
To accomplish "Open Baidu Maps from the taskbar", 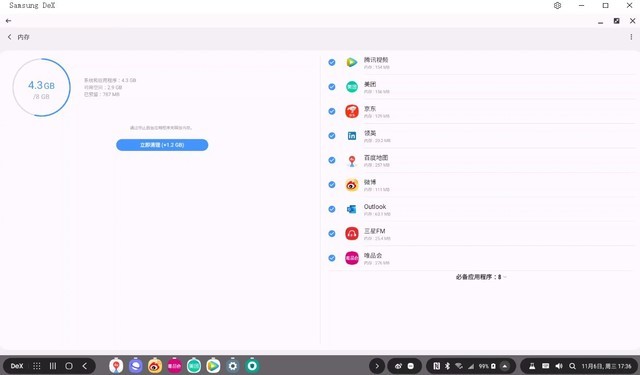I will tap(116, 366).
